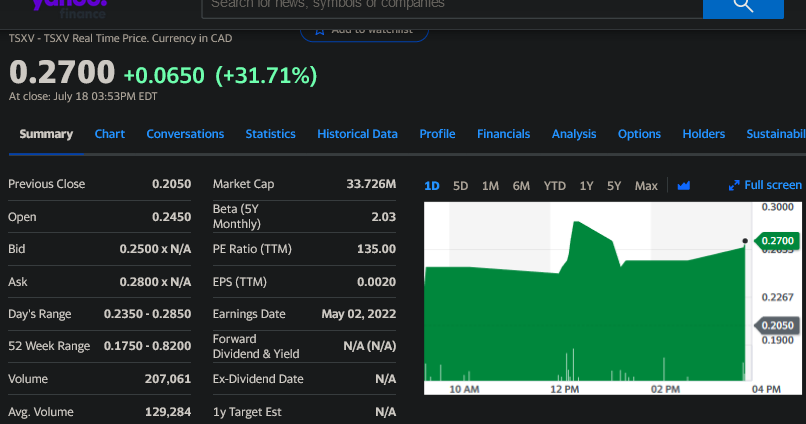Open the Profile tab

tap(437, 134)
